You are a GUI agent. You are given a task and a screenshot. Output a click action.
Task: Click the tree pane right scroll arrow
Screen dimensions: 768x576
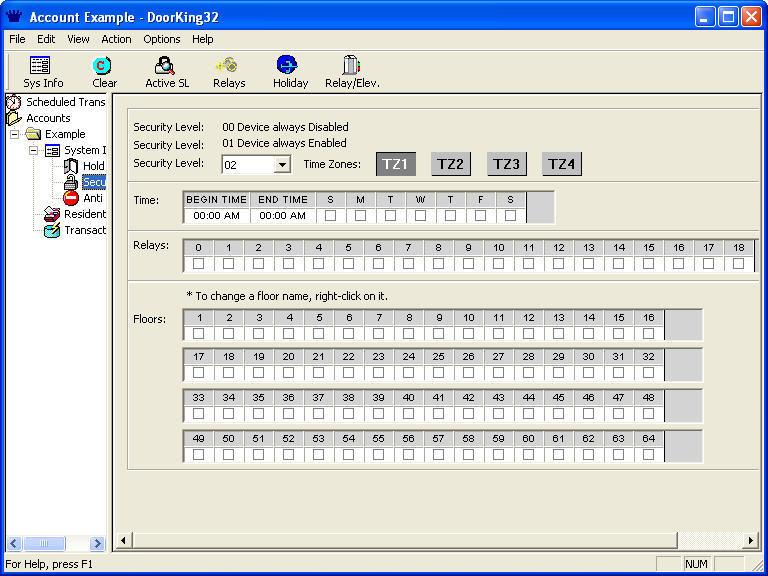tap(97, 543)
